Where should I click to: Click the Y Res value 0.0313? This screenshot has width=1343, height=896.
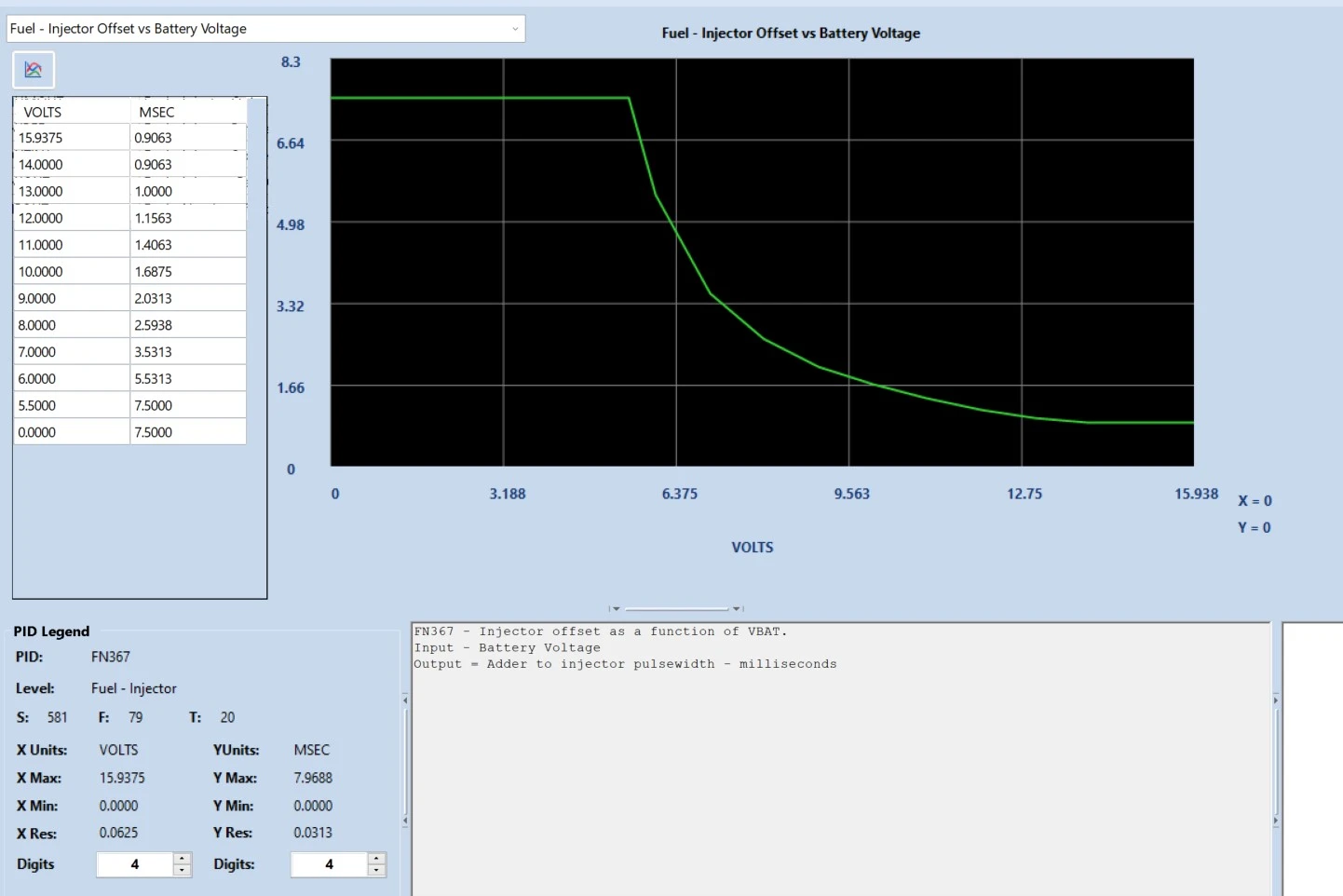[313, 833]
